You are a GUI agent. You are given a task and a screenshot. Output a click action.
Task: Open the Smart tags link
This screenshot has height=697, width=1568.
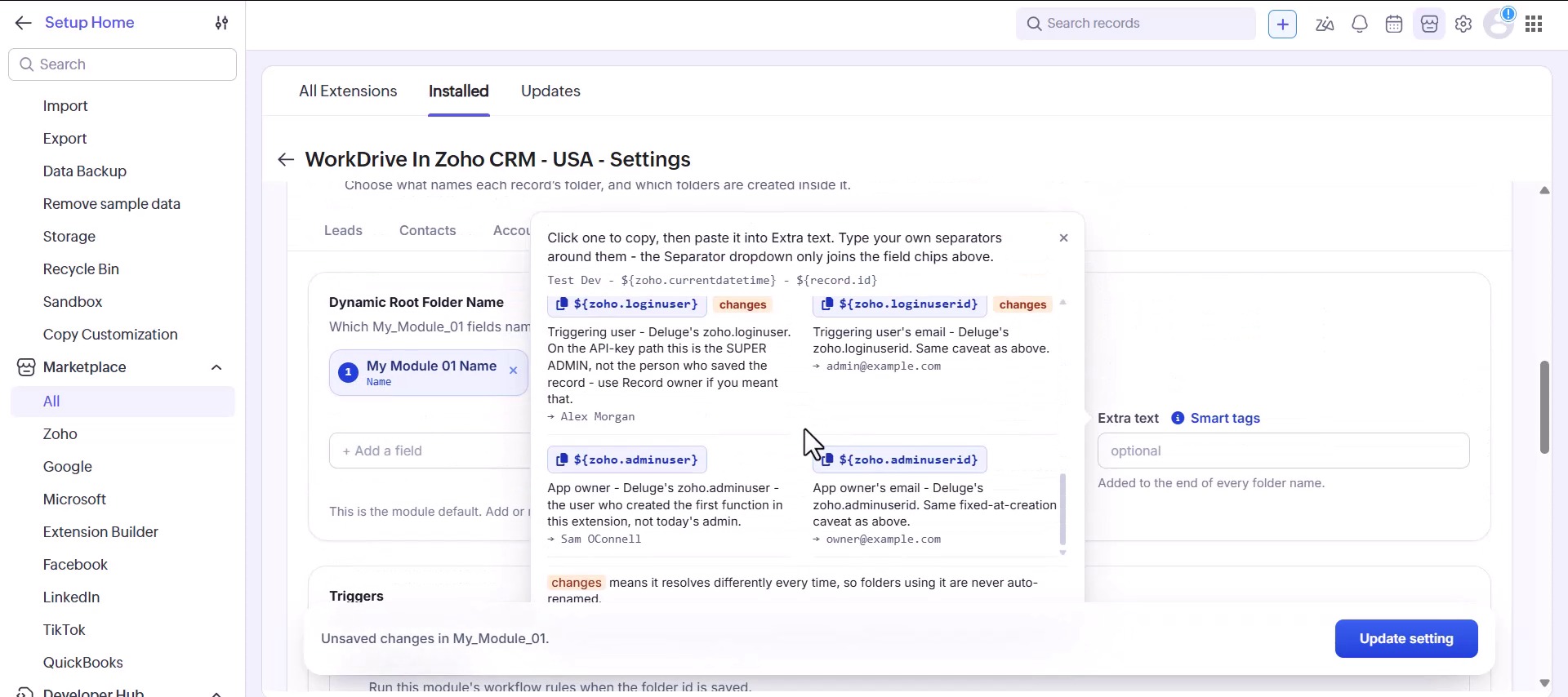point(1225,418)
